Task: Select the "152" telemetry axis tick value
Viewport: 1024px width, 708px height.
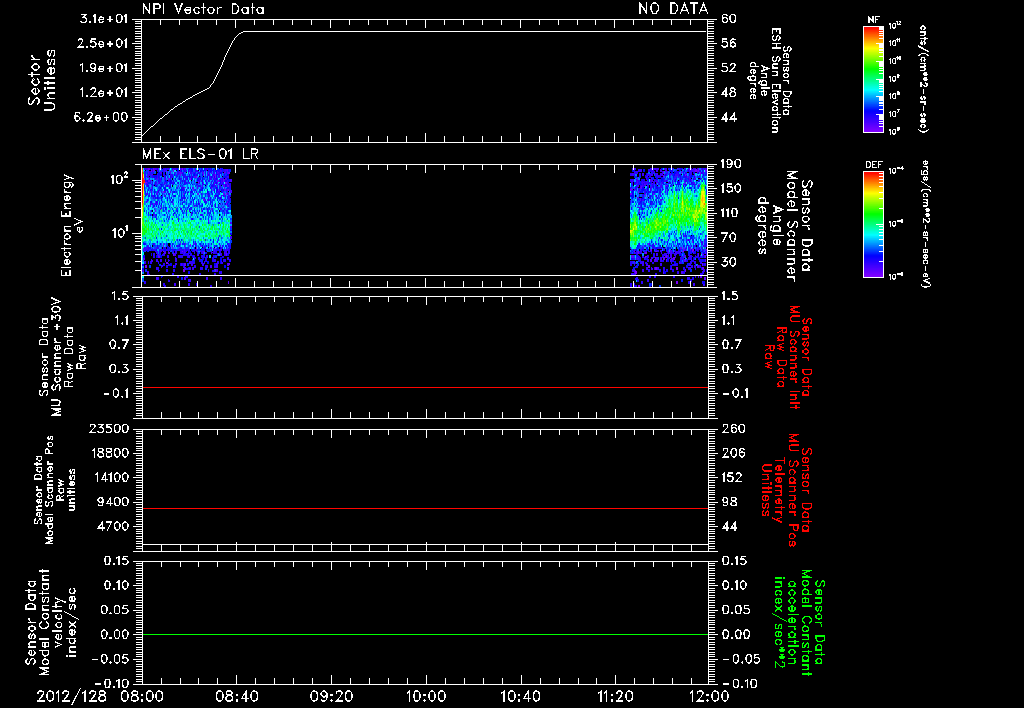Action: (x=732, y=477)
